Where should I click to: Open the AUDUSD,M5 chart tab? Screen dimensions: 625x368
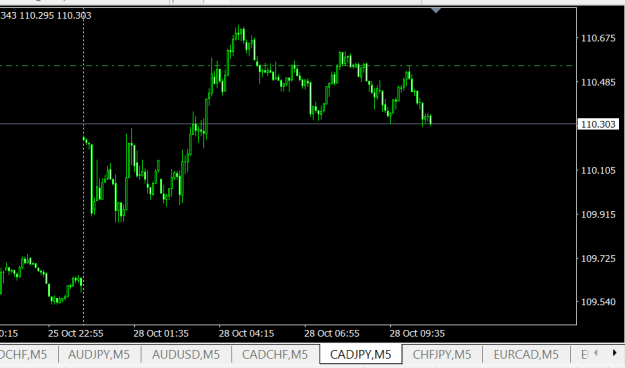click(186, 354)
